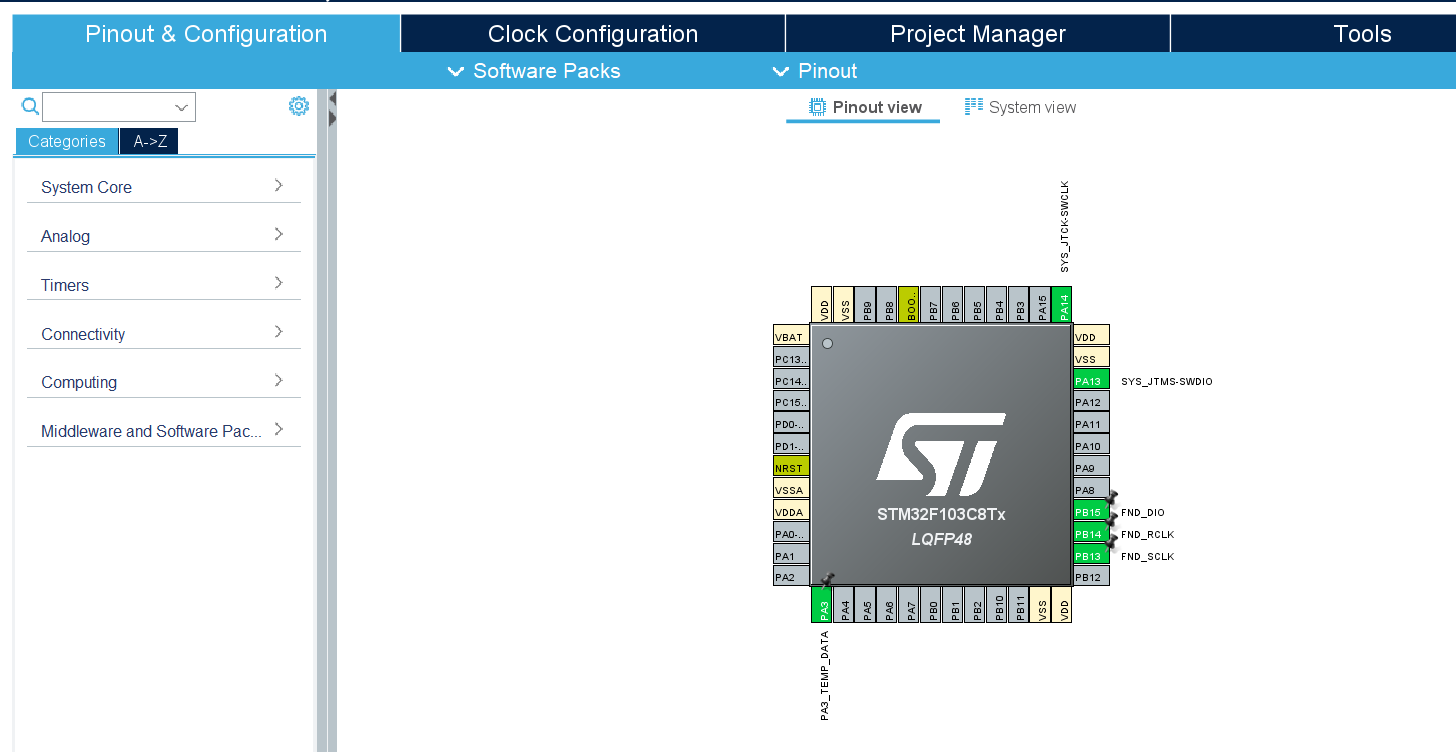This screenshot has width=1456, height=752.
Task: Click the NRST pin
Action: (792, 468)
